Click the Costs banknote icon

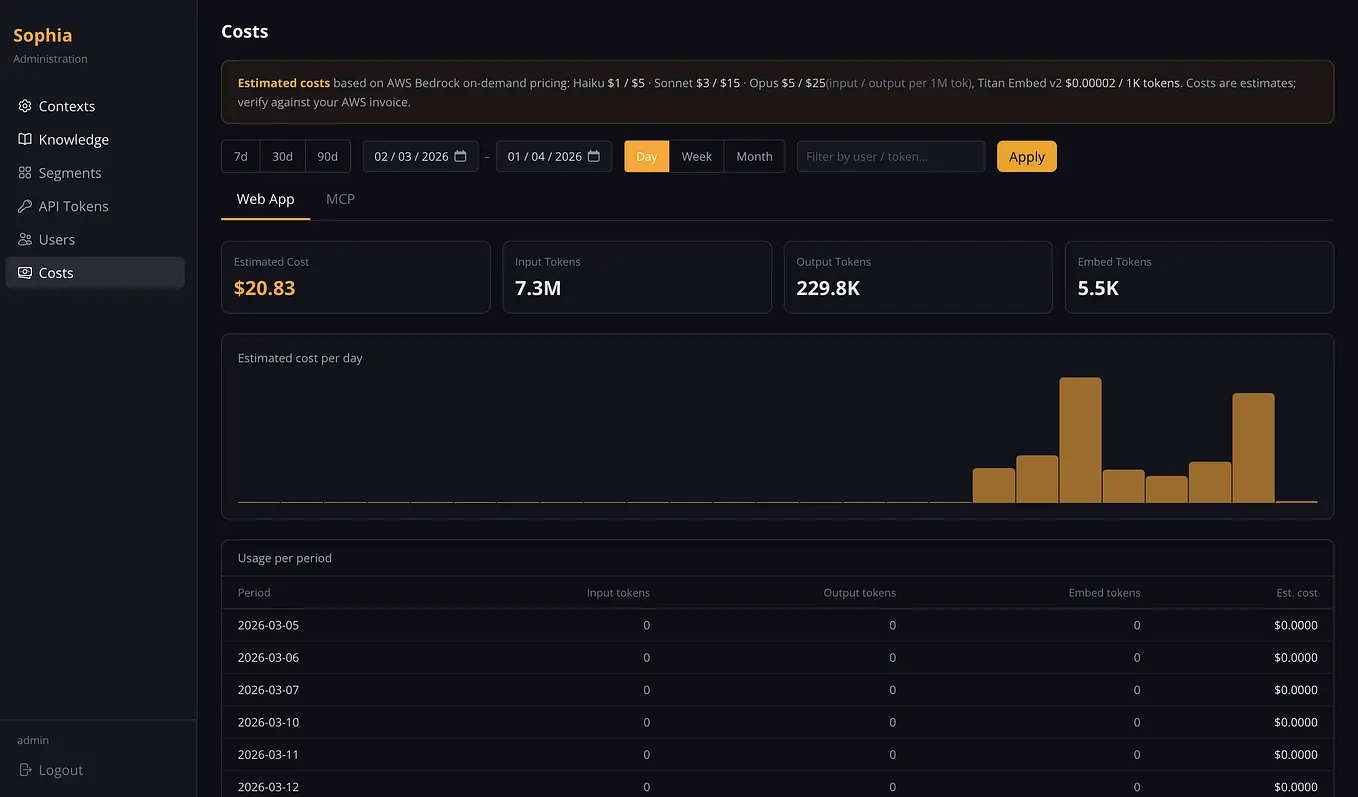(x=25, y=273)
